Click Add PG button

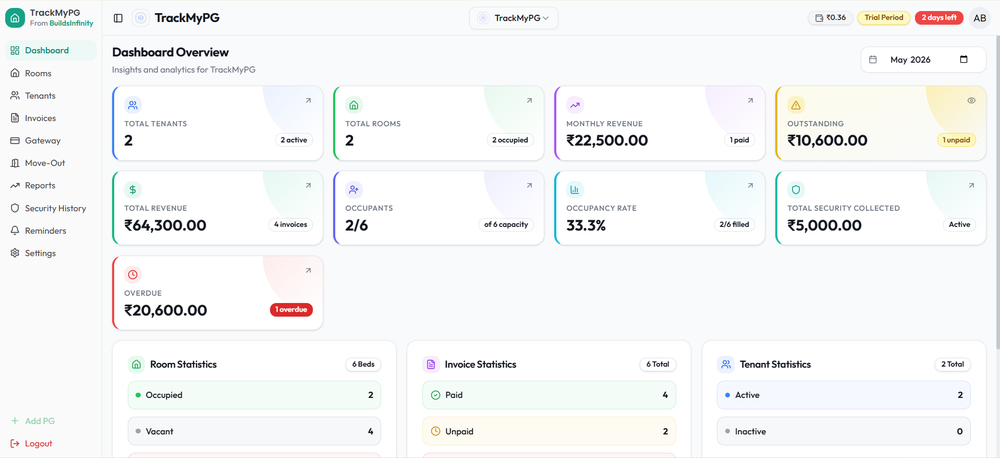coord(50,421)
